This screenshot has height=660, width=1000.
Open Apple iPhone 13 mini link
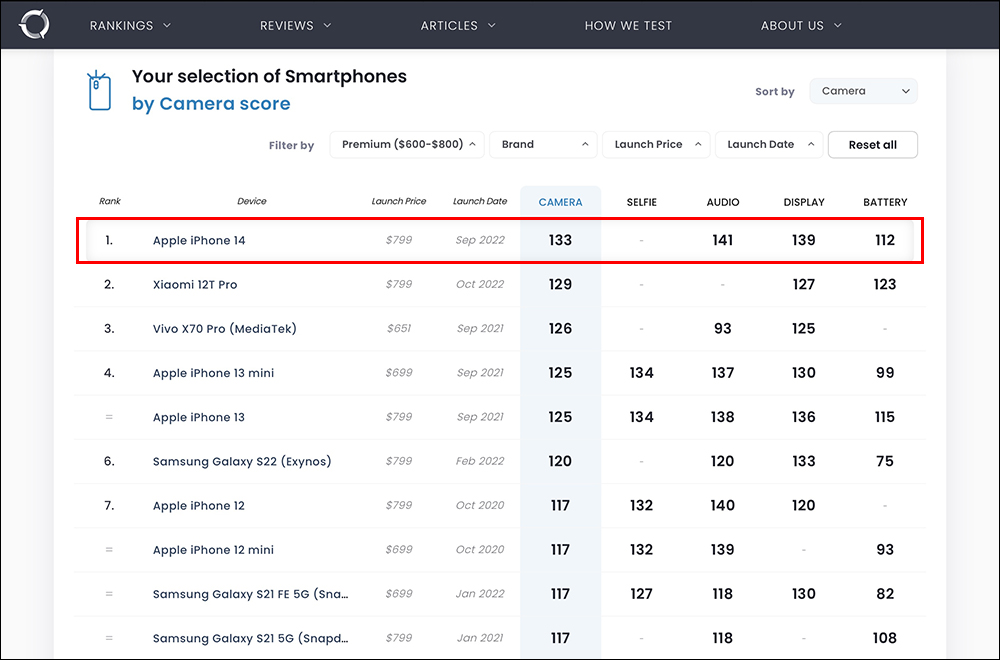tap(213, 373)
